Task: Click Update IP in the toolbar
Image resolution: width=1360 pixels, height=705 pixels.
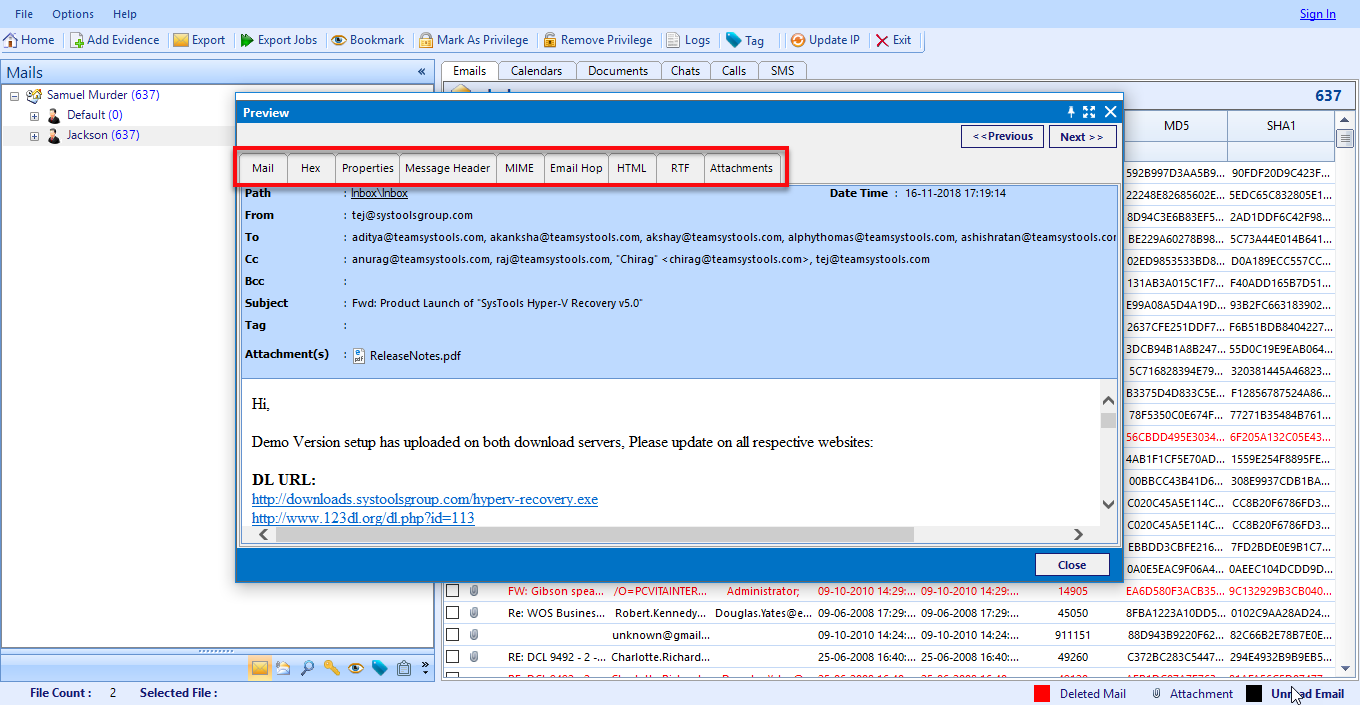Action: (x=825, y=40)
